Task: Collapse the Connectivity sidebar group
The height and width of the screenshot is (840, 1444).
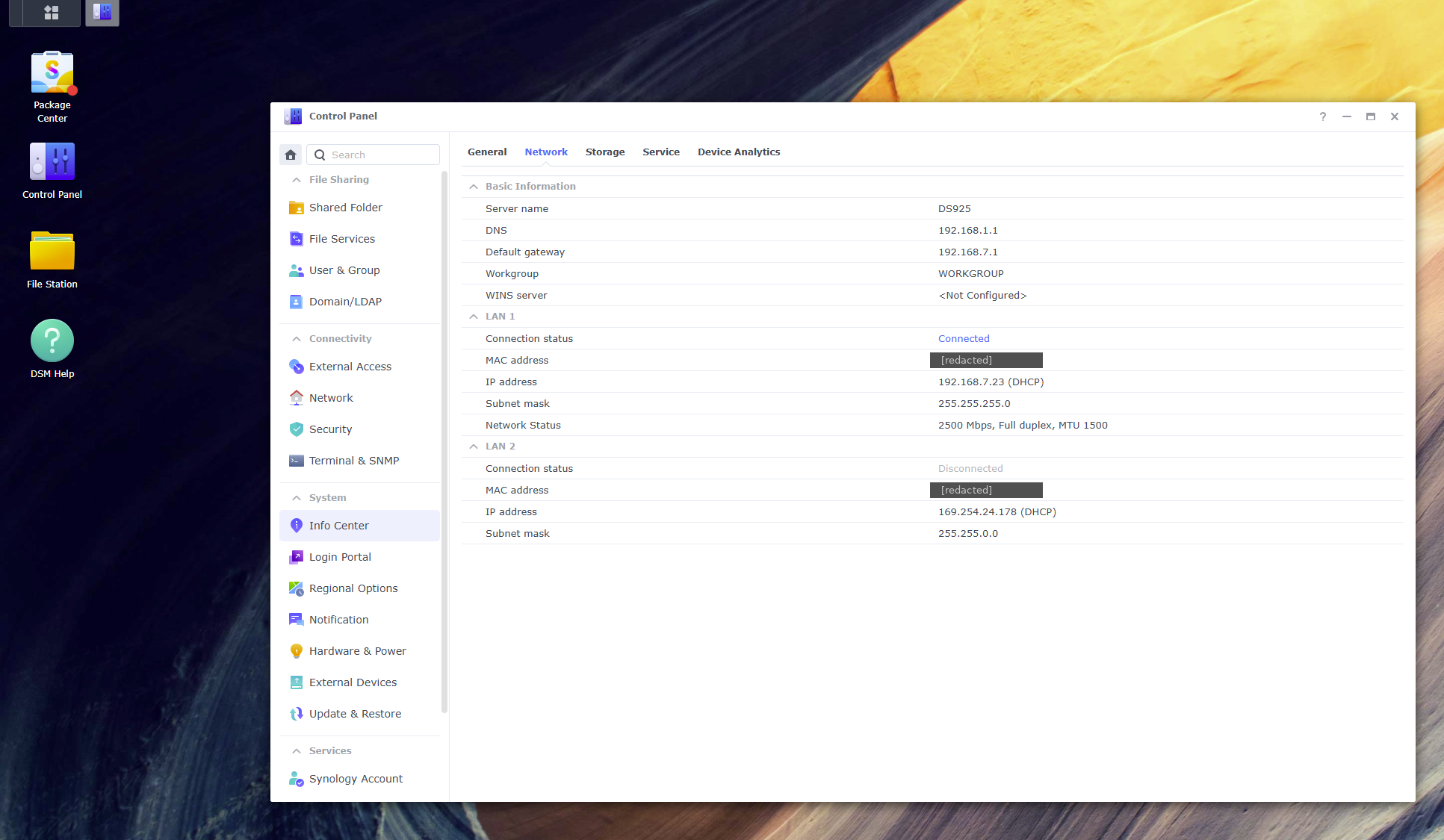Action: pos(297,338)
